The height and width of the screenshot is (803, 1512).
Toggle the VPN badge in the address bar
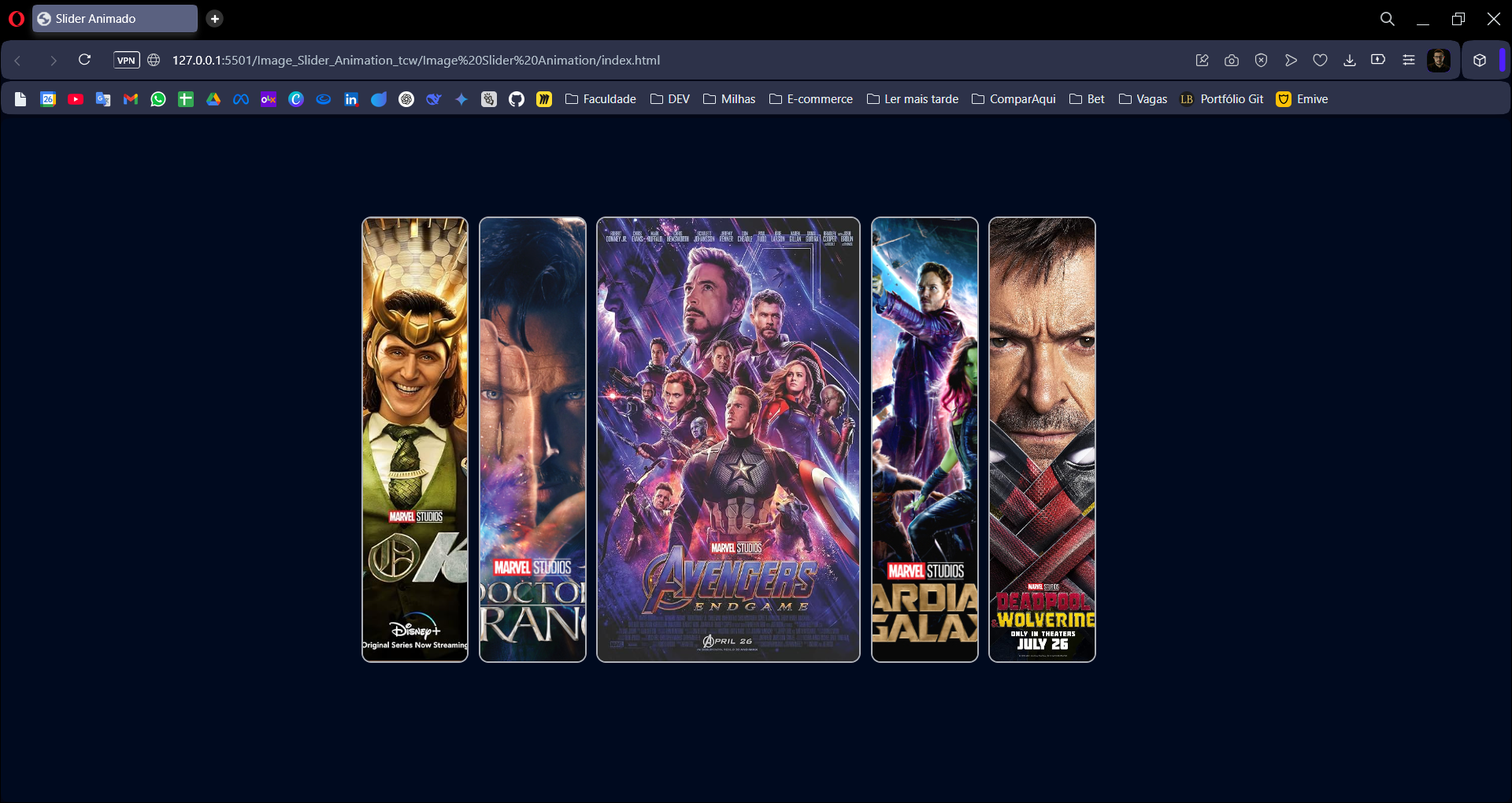(127, 60)
